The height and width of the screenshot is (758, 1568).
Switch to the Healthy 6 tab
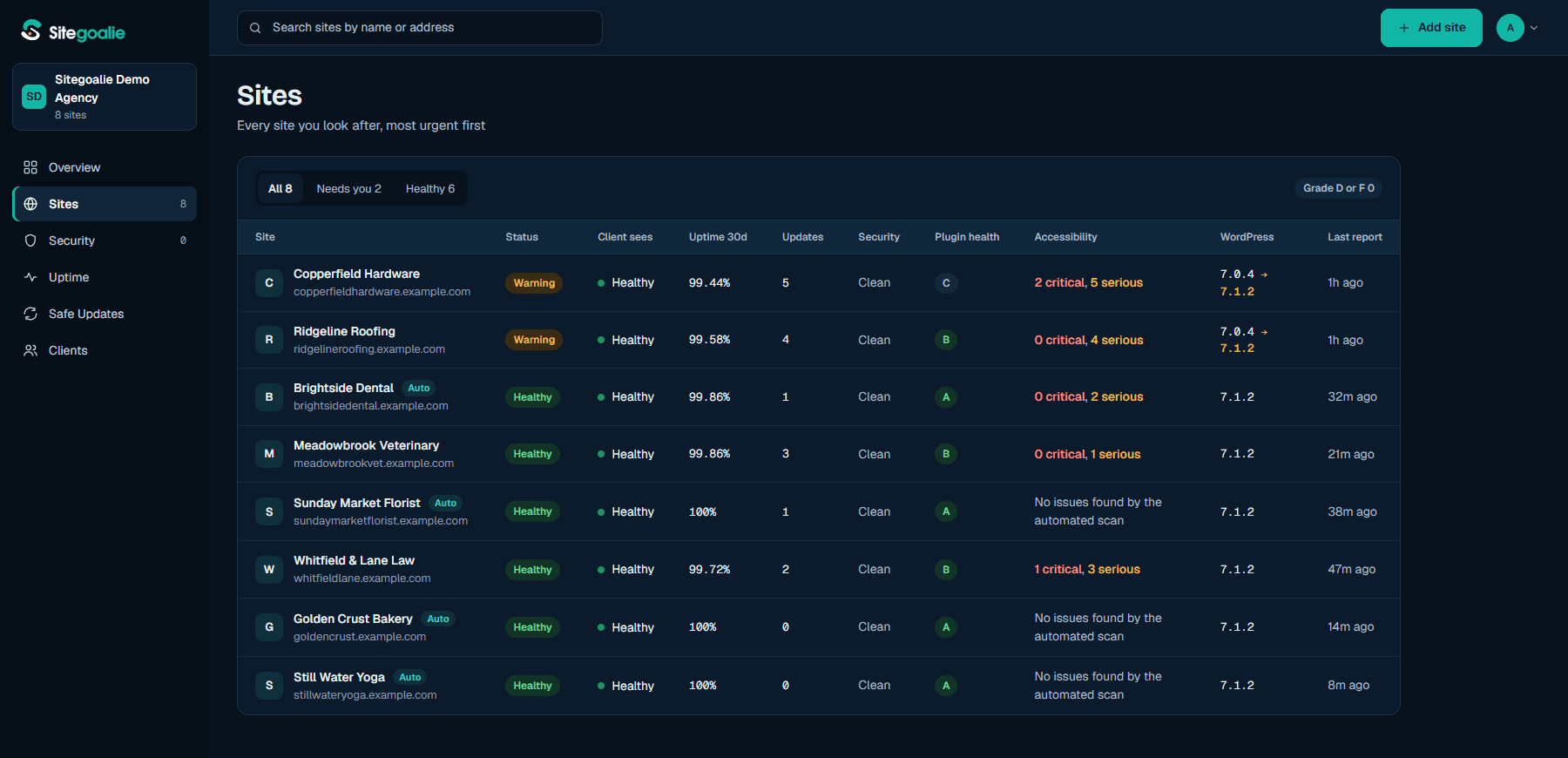click(x=430, y=188)
